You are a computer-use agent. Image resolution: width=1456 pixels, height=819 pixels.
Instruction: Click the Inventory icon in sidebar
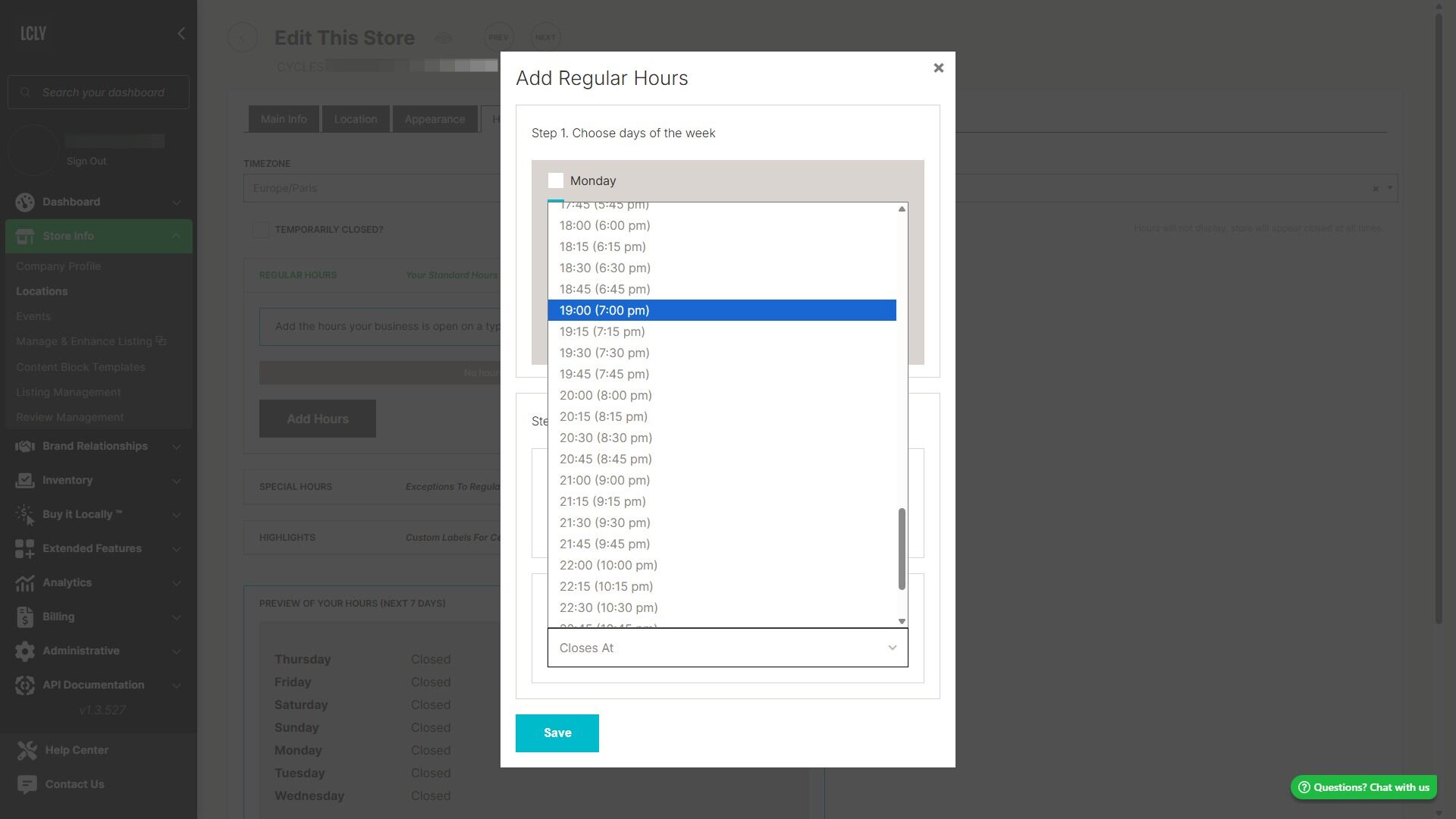(25, 480)
